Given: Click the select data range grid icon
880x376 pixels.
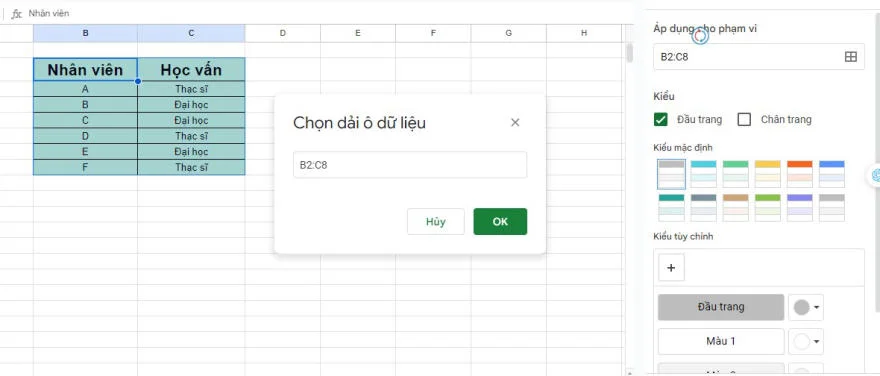Looking at the screenshot, I should coord(851,57).
